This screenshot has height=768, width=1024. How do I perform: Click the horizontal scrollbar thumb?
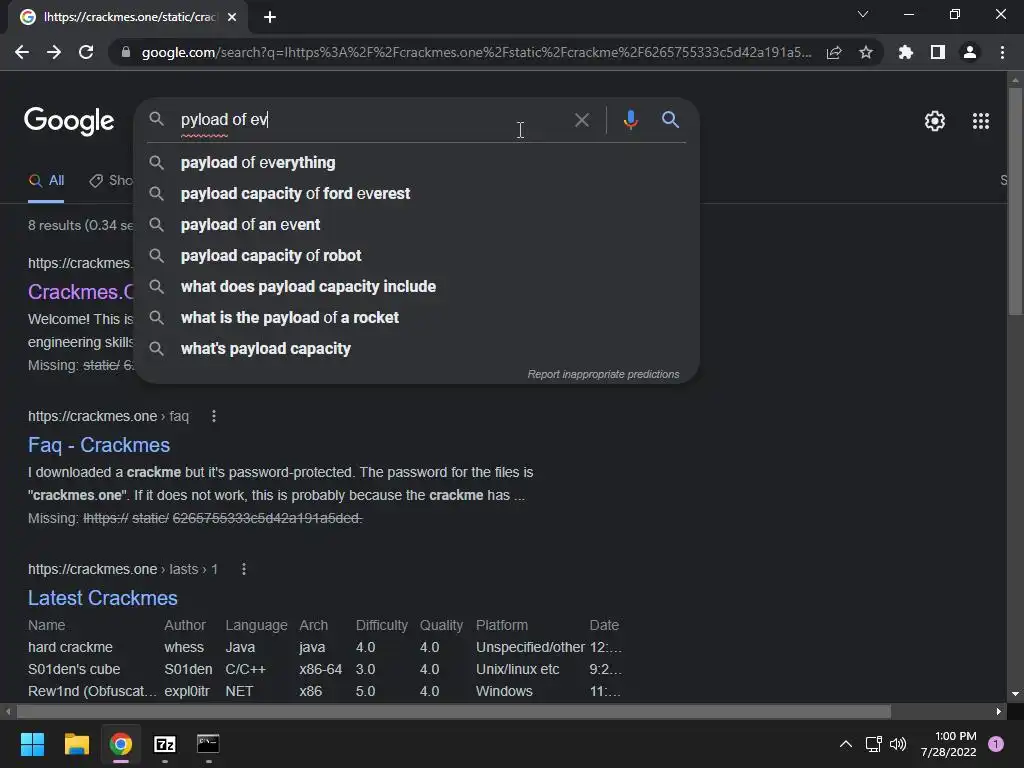pos(454,711)
